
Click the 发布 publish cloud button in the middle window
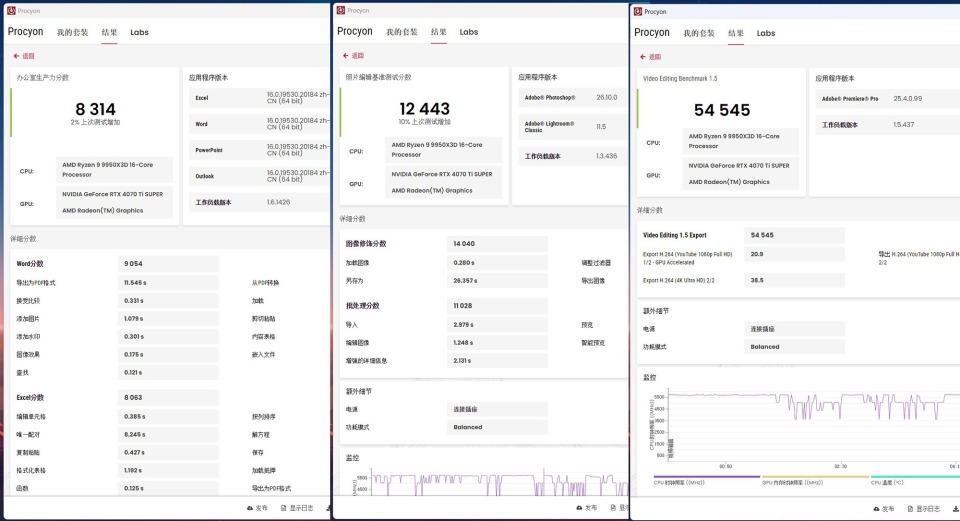tap(587, 507)
